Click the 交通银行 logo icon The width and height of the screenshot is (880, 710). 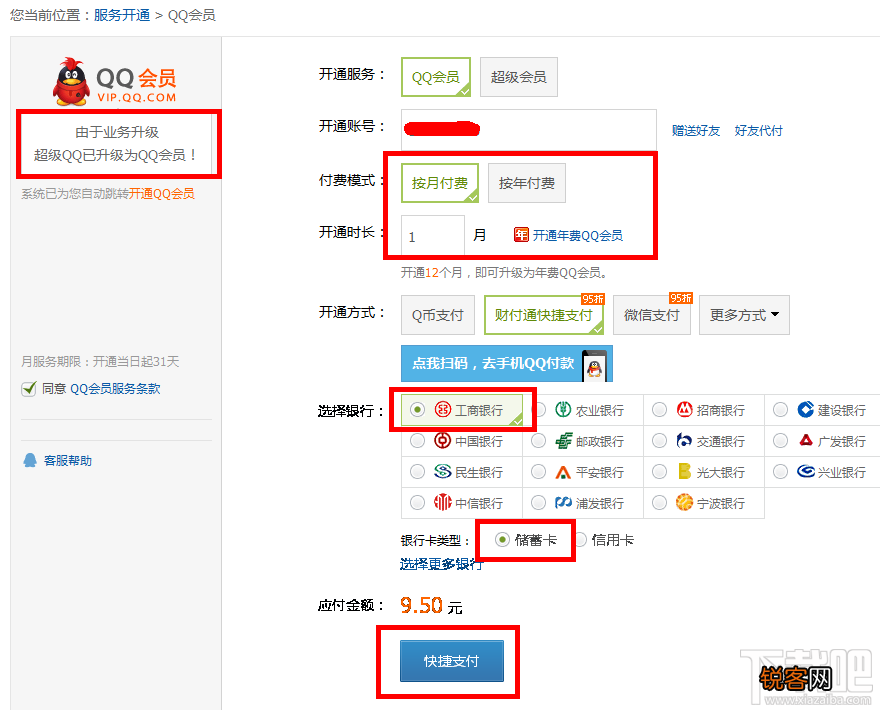point(684,441)
